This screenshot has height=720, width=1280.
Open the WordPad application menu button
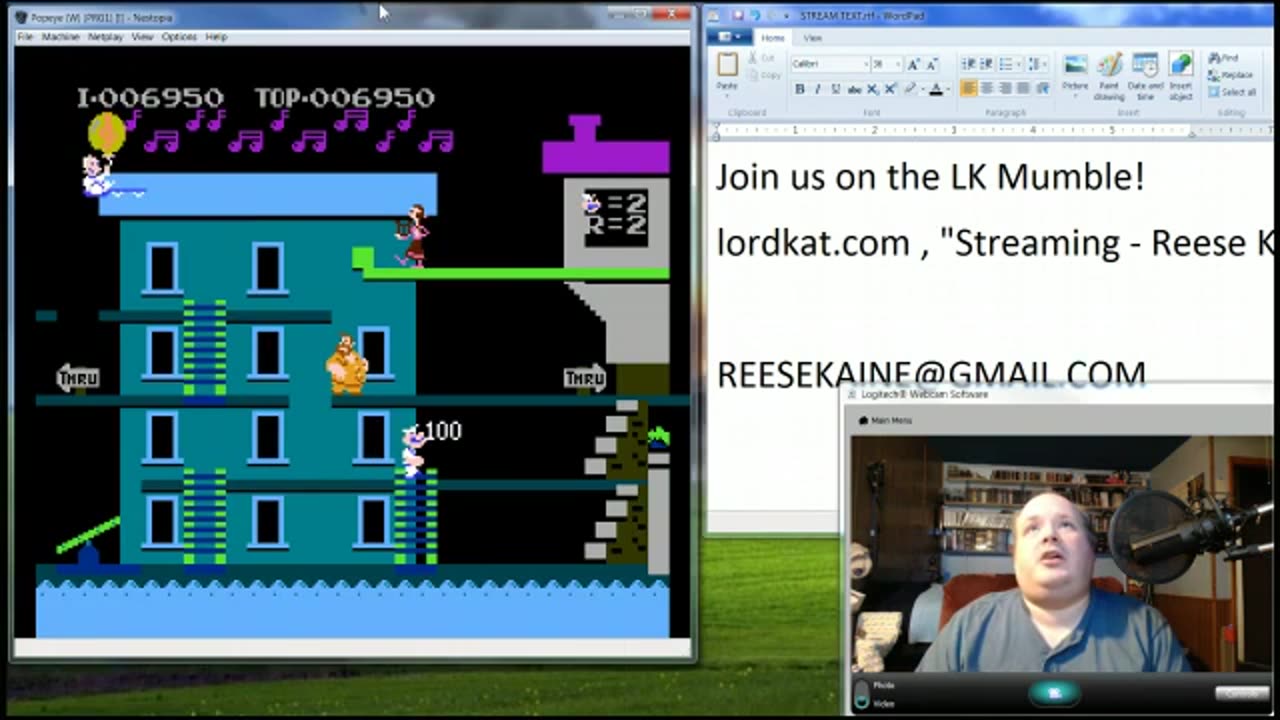[x=730, y=38]
